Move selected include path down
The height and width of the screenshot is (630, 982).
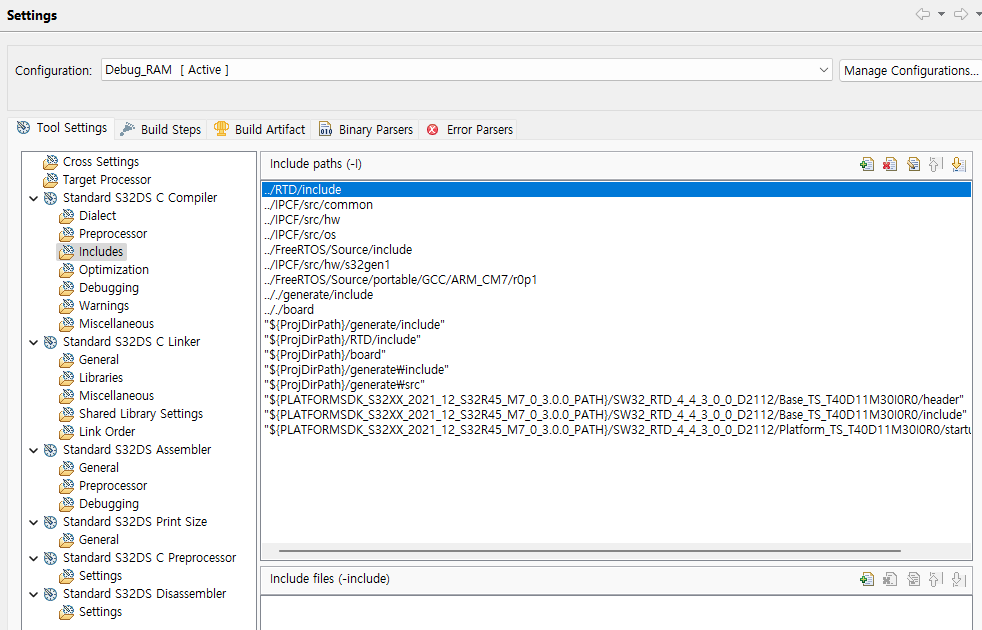(x=958, y=165)
